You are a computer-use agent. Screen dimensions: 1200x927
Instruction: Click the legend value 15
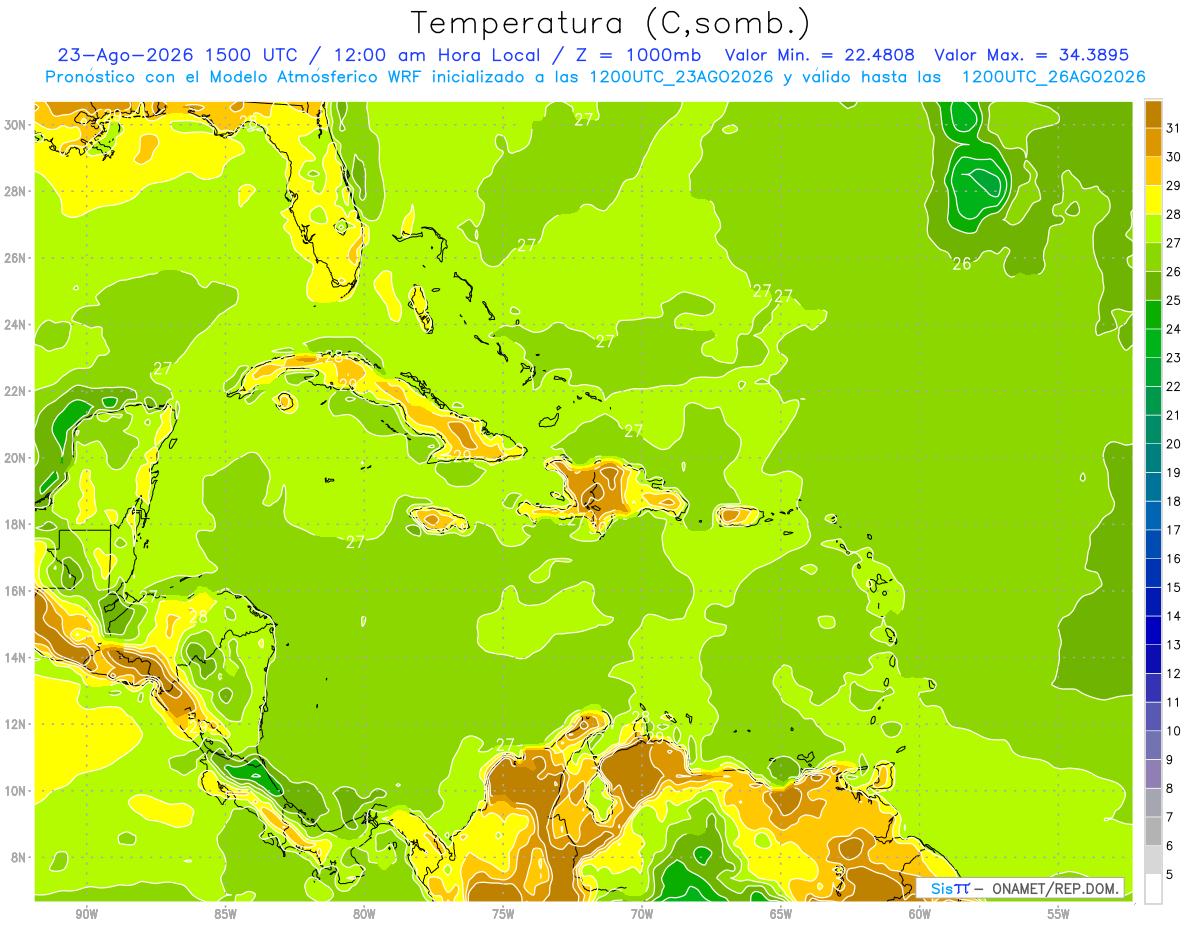(x=1174, y=587)
